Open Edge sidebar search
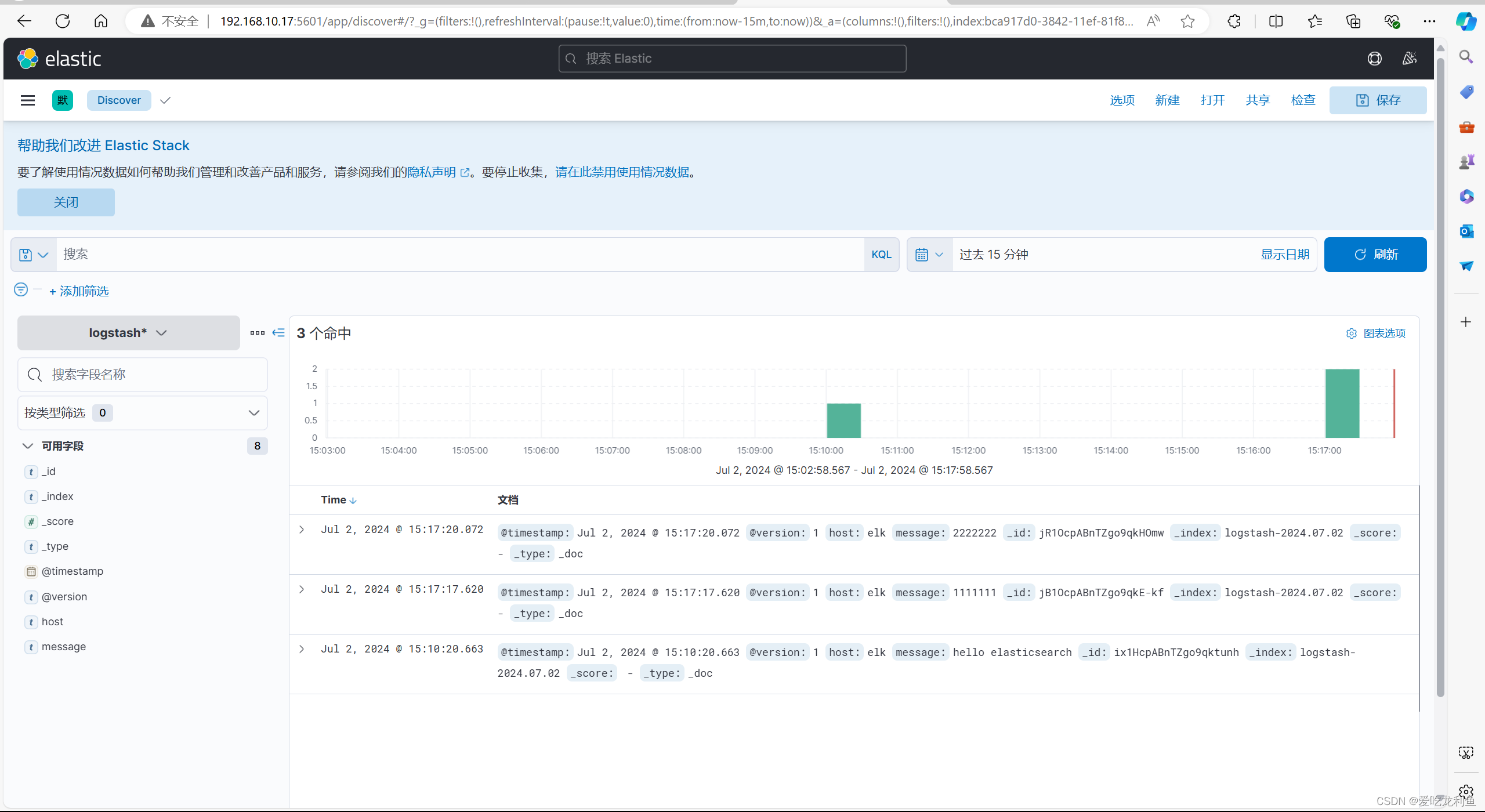 1466,57
